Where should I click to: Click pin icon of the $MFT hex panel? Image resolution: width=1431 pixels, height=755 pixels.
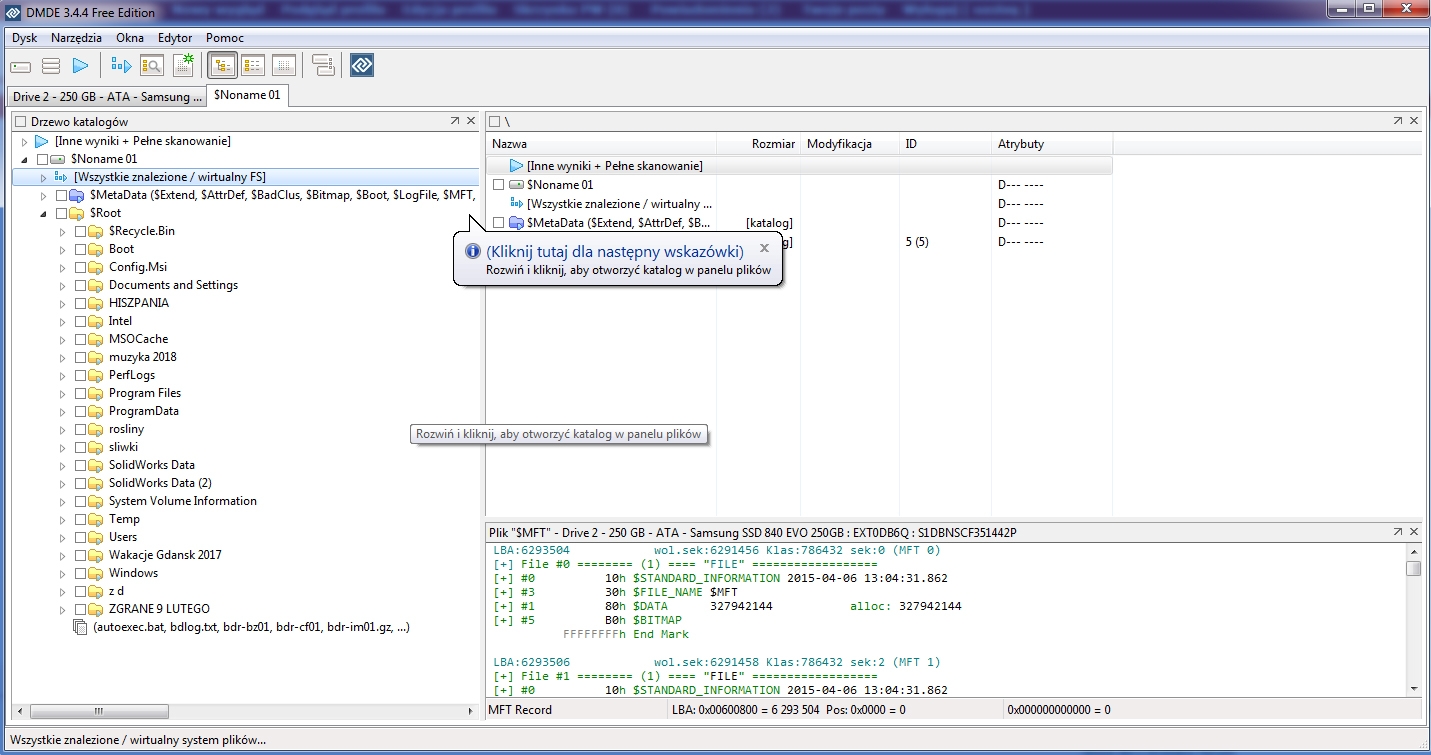(1398, 533)
